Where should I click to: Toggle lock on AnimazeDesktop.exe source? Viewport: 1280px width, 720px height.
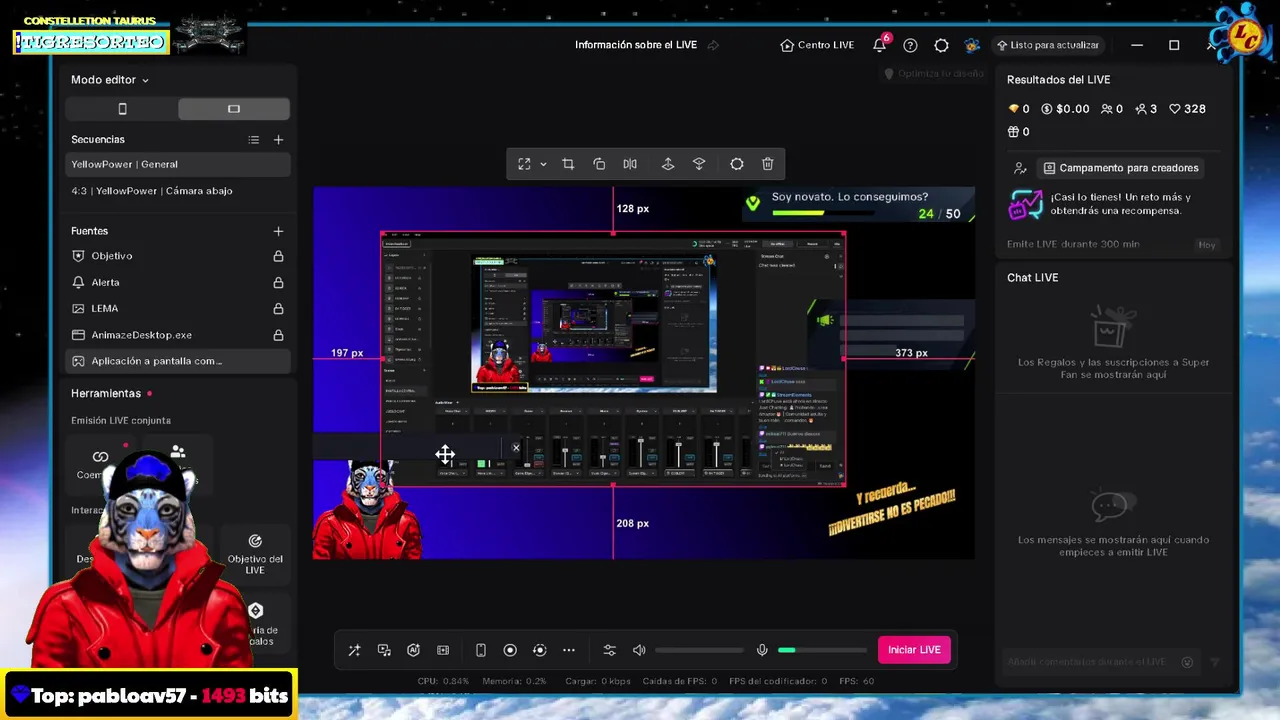pyautogui.click(x=278, y=335)
